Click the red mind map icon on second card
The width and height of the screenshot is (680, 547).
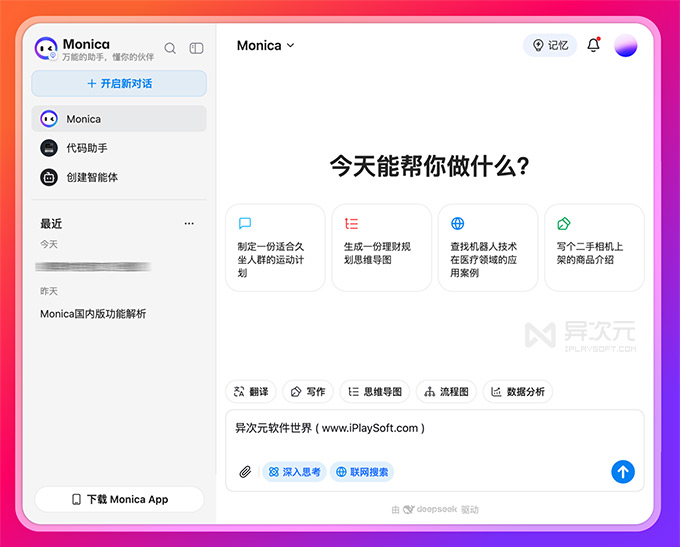tap(351, 223)
